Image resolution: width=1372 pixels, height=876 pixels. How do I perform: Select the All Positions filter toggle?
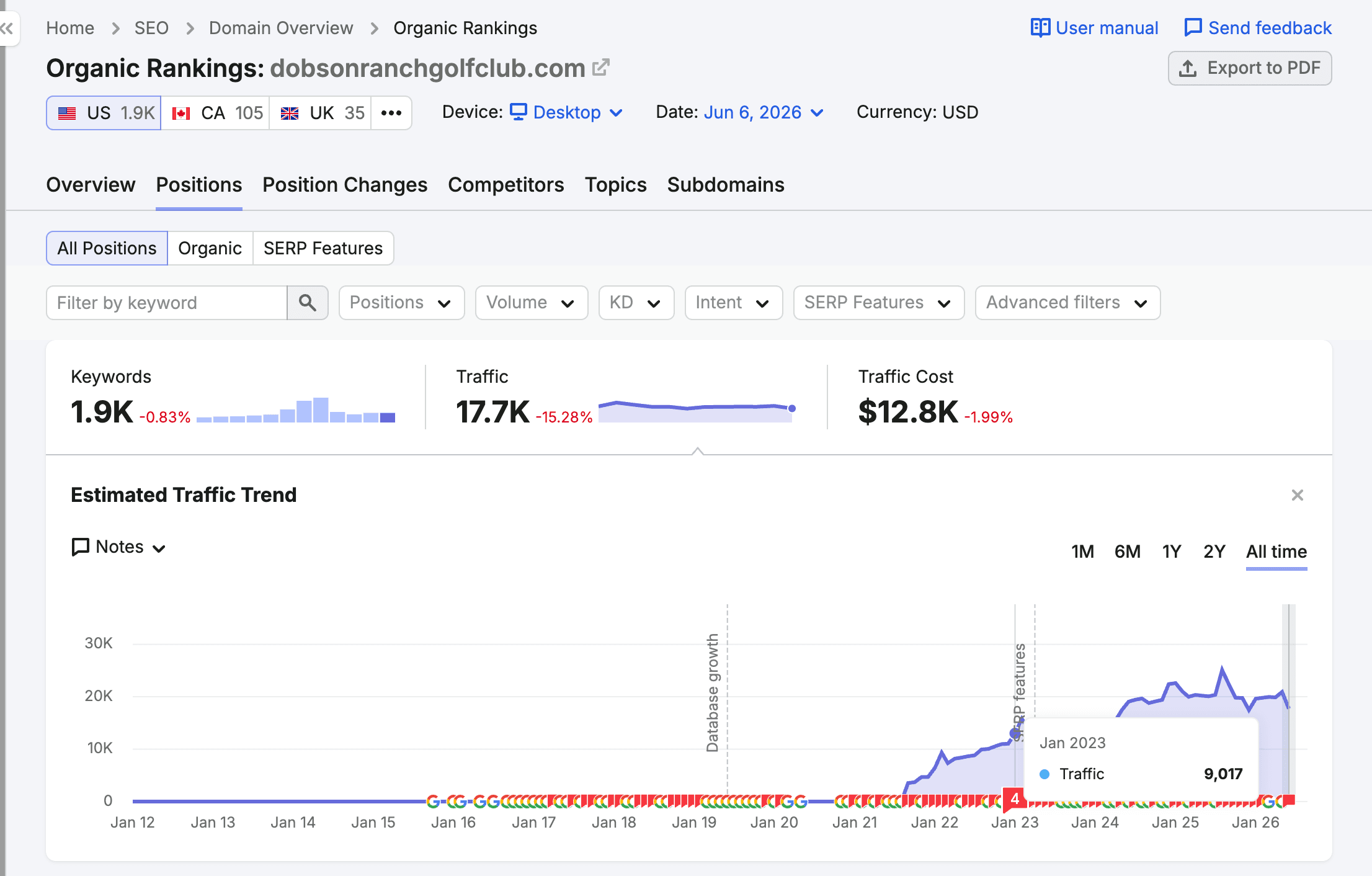(107, 248)
